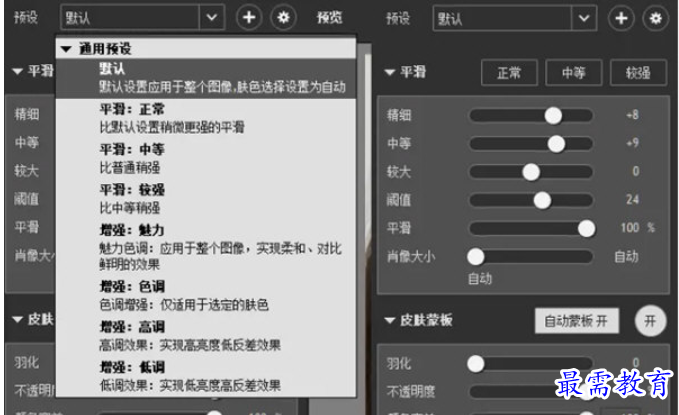Click the 精细 value +8
The width and height of the screenshot is (679, 415).
click(632, 115)
